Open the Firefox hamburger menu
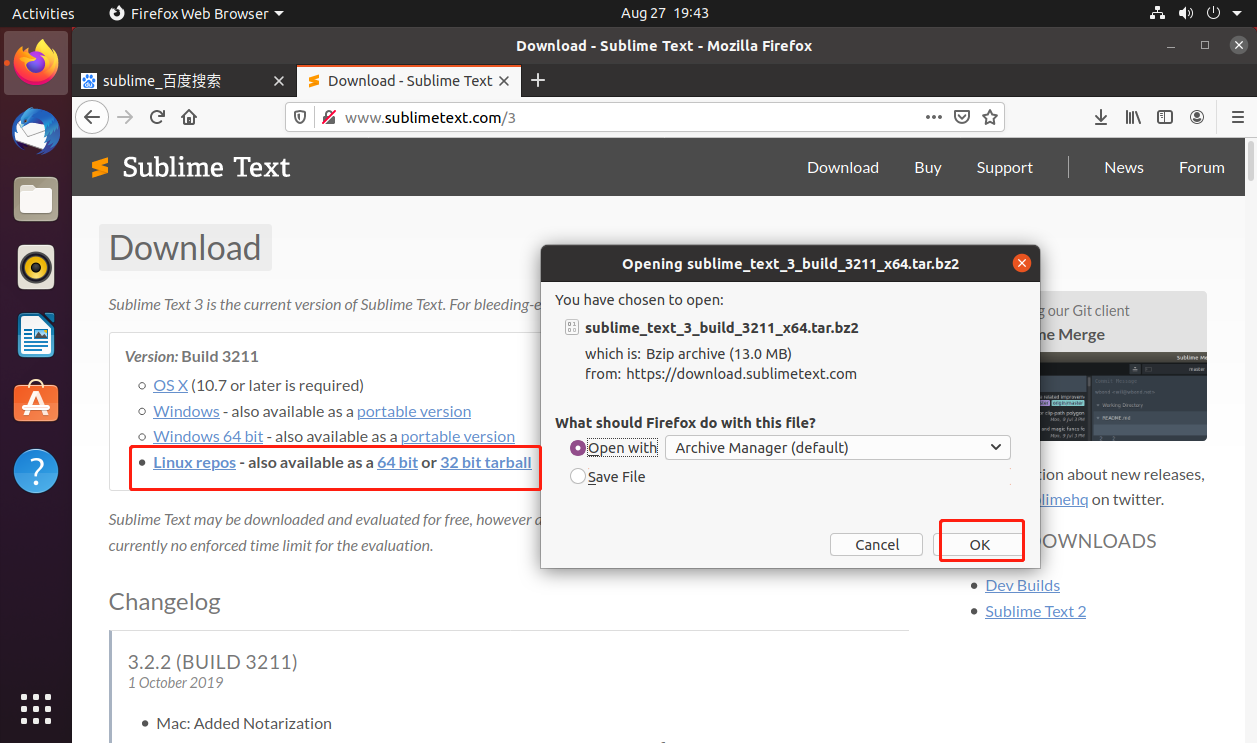Screen dimensions: 1257x743 (1237, 117)
